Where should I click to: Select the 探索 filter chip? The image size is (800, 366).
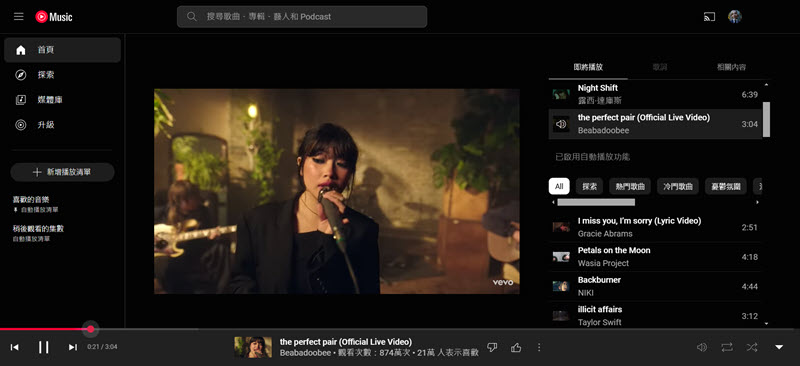[x=589, y=186]
